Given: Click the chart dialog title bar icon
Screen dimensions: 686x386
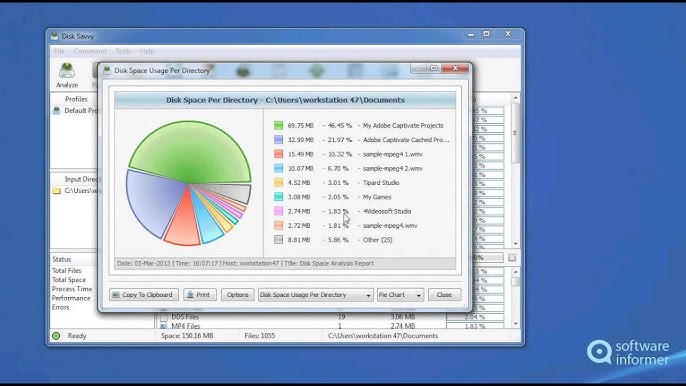Looking at the screenshot, I should [x=107, y=70].
